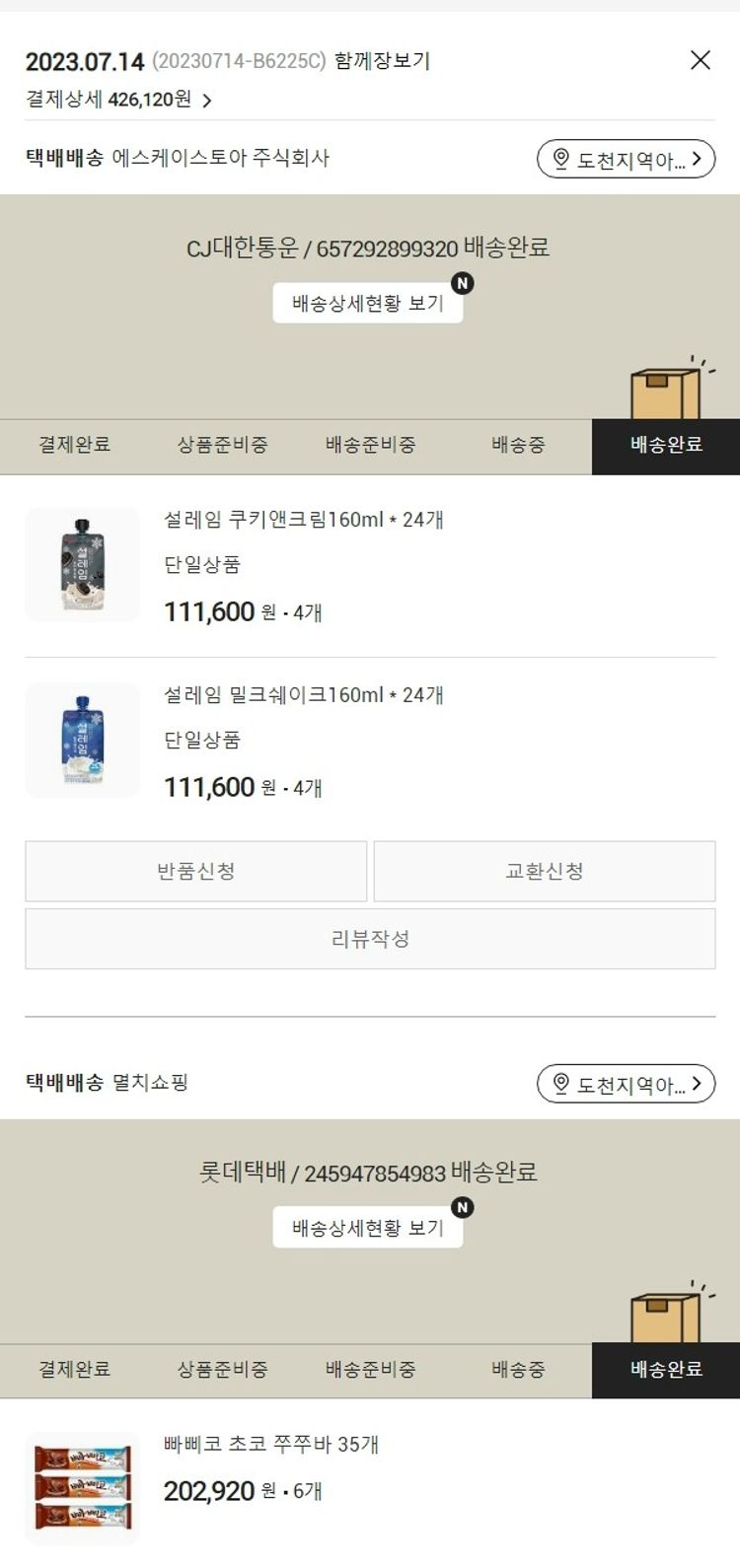
Task: Click the delivery box icon in CJ대한통운 section
Action: 666,392
